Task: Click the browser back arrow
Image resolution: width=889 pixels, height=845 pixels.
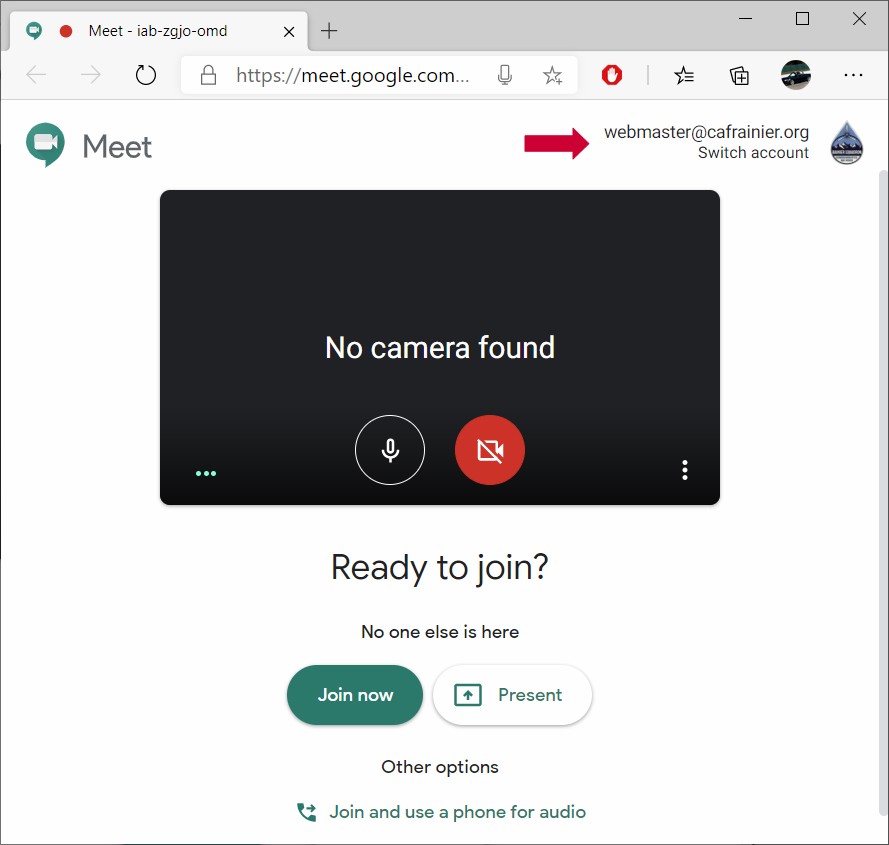Action: pyautogui.click(x=37, y=75)
